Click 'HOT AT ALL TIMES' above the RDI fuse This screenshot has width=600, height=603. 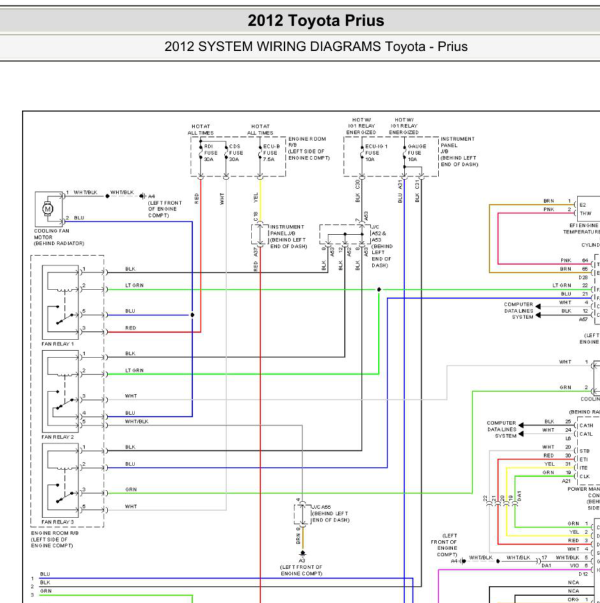(200, 130)
